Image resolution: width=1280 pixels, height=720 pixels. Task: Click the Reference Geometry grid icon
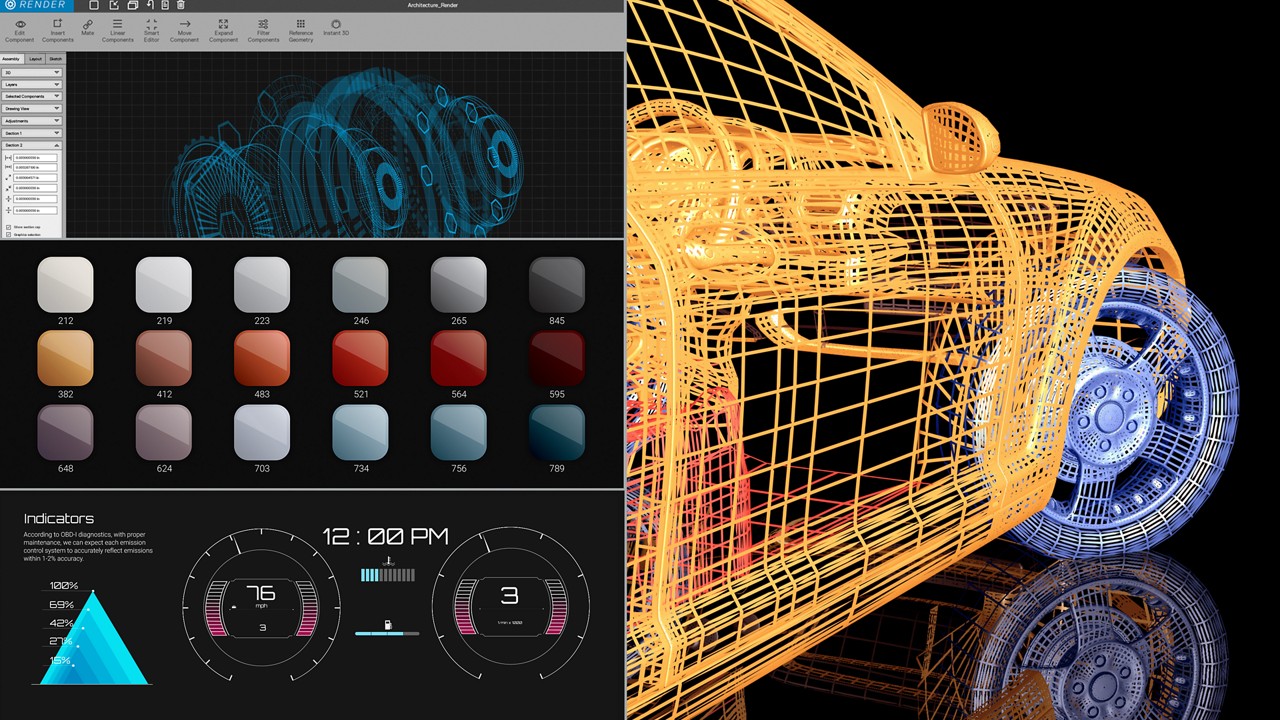click(x=301, y=24)
